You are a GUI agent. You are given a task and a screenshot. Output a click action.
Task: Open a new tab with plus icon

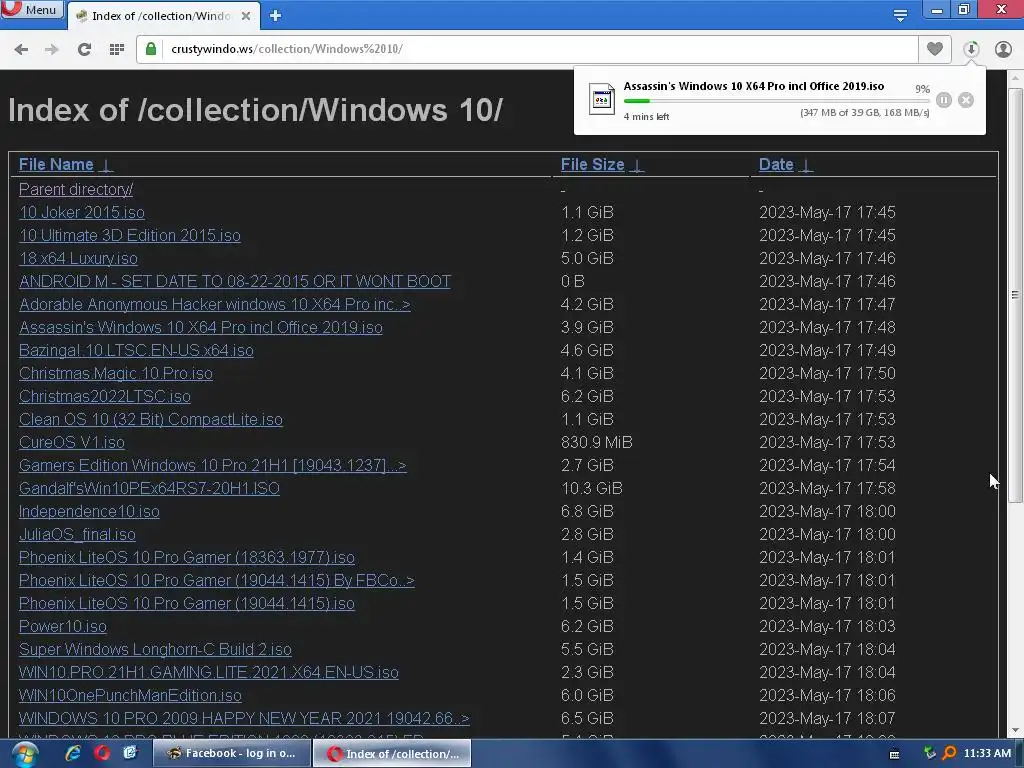(275, 16)
